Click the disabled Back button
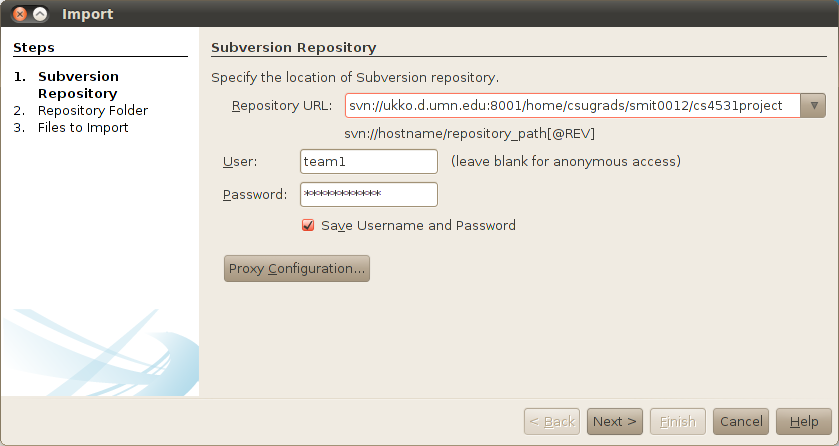Screen dimensions: 839x446 pos(552,422)
